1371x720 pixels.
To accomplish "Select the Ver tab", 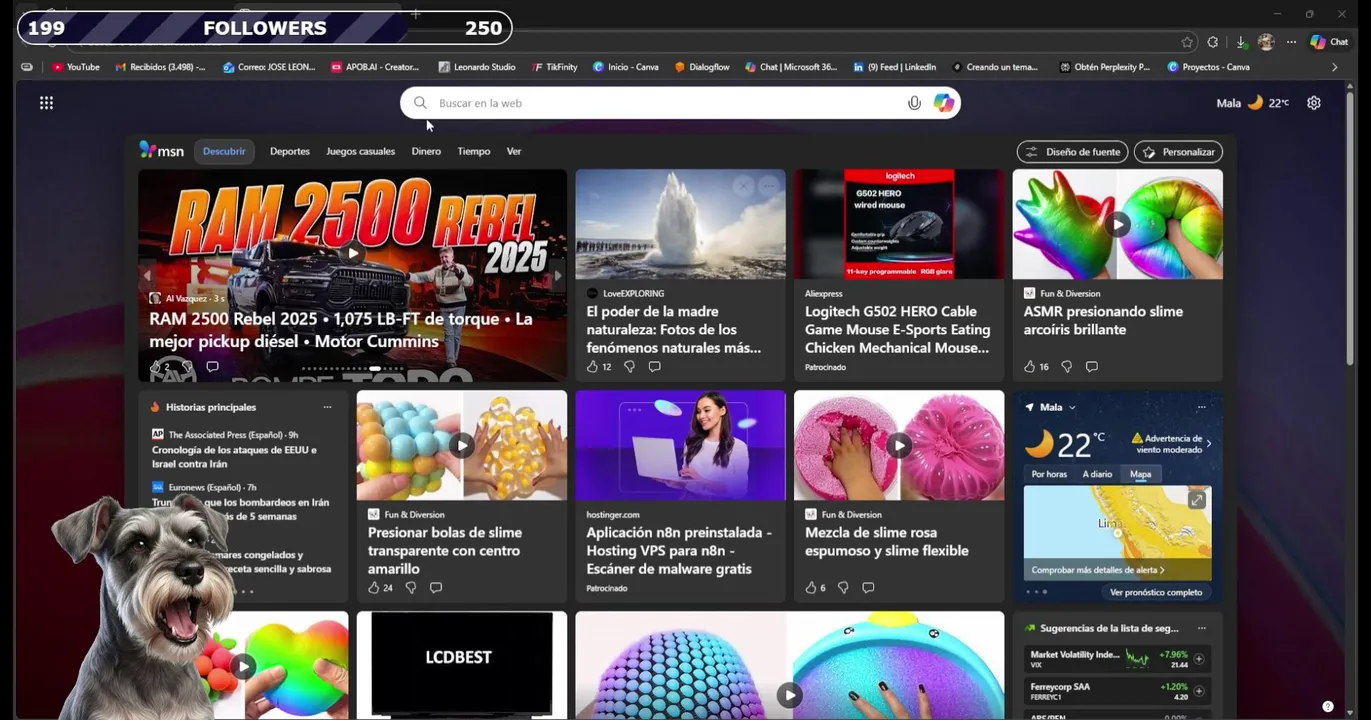I will coord(514,151).
